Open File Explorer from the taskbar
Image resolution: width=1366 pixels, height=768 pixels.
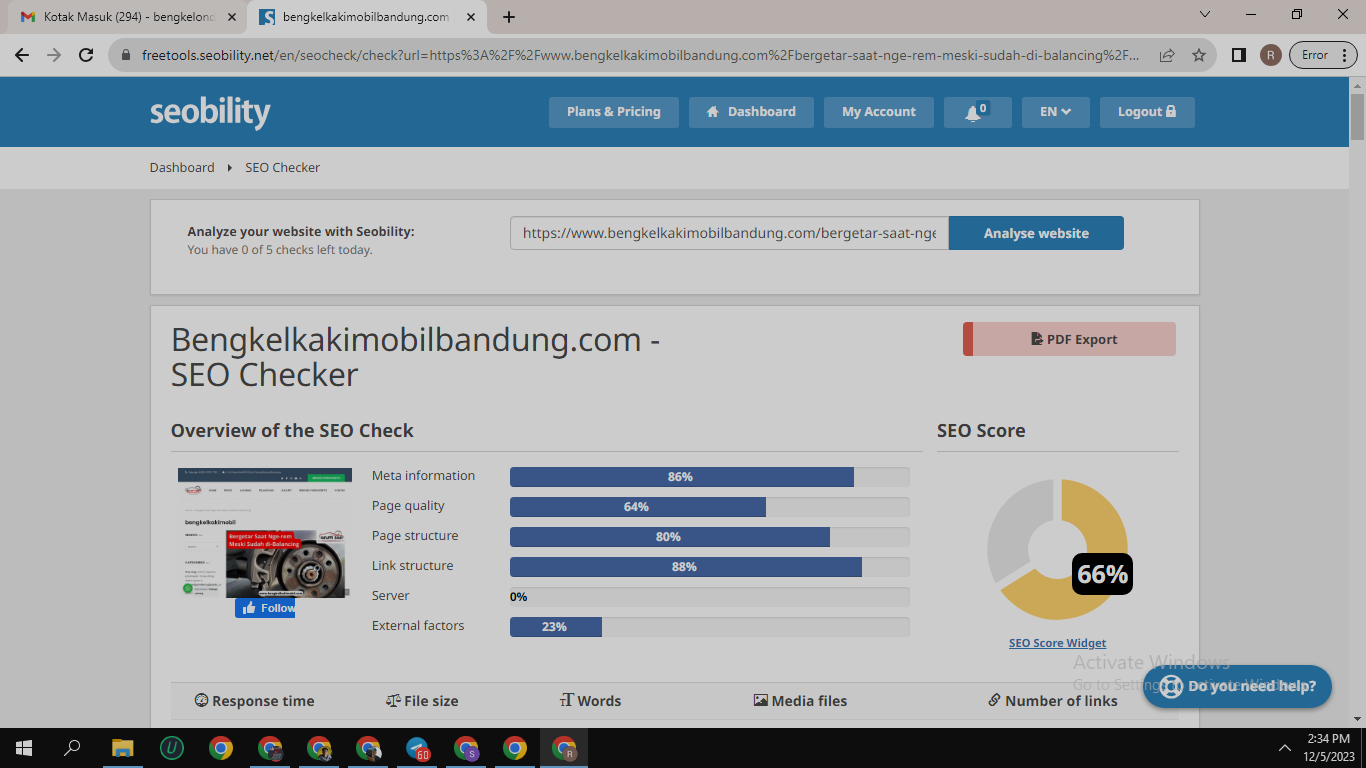coord(122,748)
